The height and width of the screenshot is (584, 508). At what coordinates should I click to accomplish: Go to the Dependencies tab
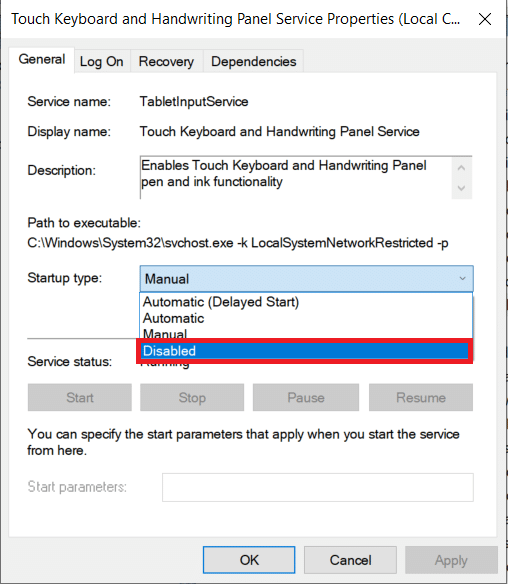pos(254,61)
